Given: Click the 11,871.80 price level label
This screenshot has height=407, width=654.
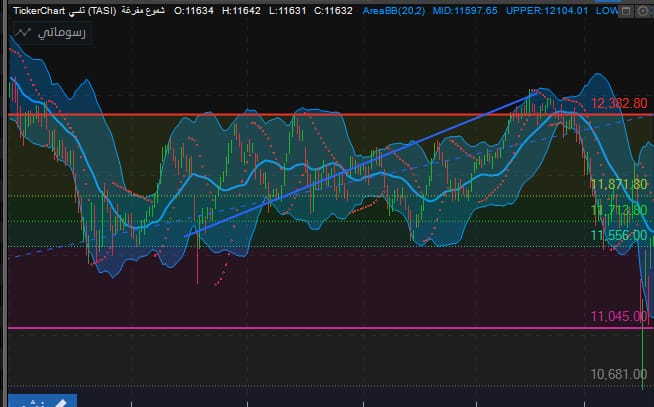Looking at the screenshot, I should point(619,185).
